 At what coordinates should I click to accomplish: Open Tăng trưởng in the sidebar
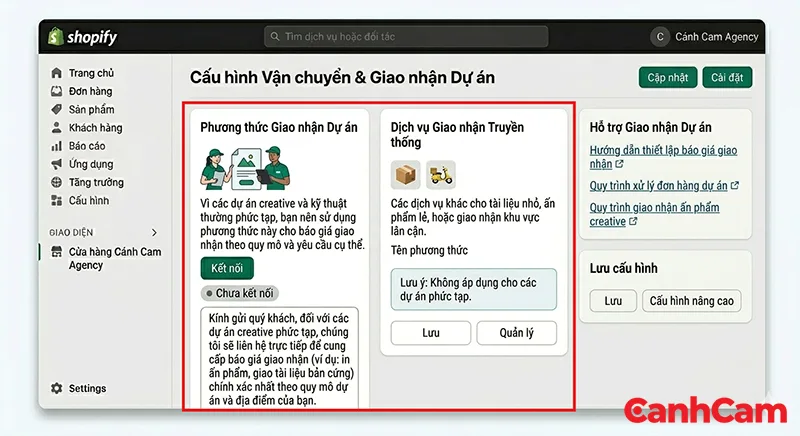click(x=96, y=182)
